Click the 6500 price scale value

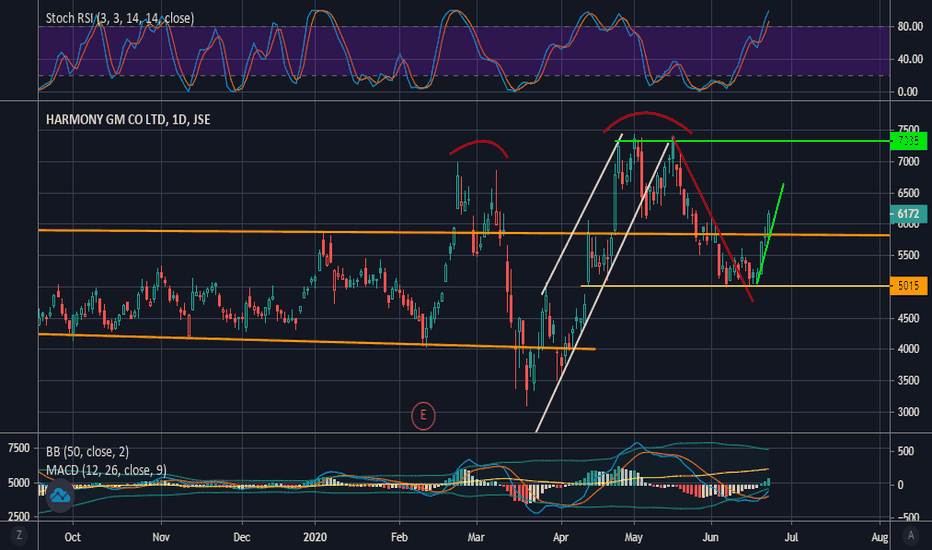[909, 193]
